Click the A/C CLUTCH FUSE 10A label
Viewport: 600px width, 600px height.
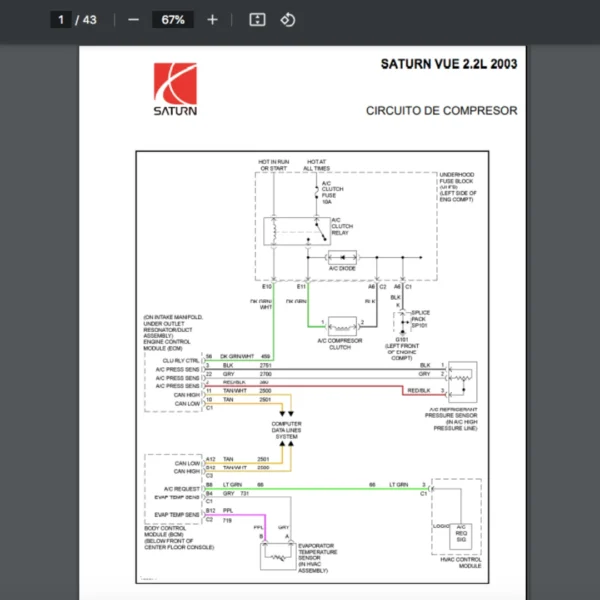click(x=332, y=192)
